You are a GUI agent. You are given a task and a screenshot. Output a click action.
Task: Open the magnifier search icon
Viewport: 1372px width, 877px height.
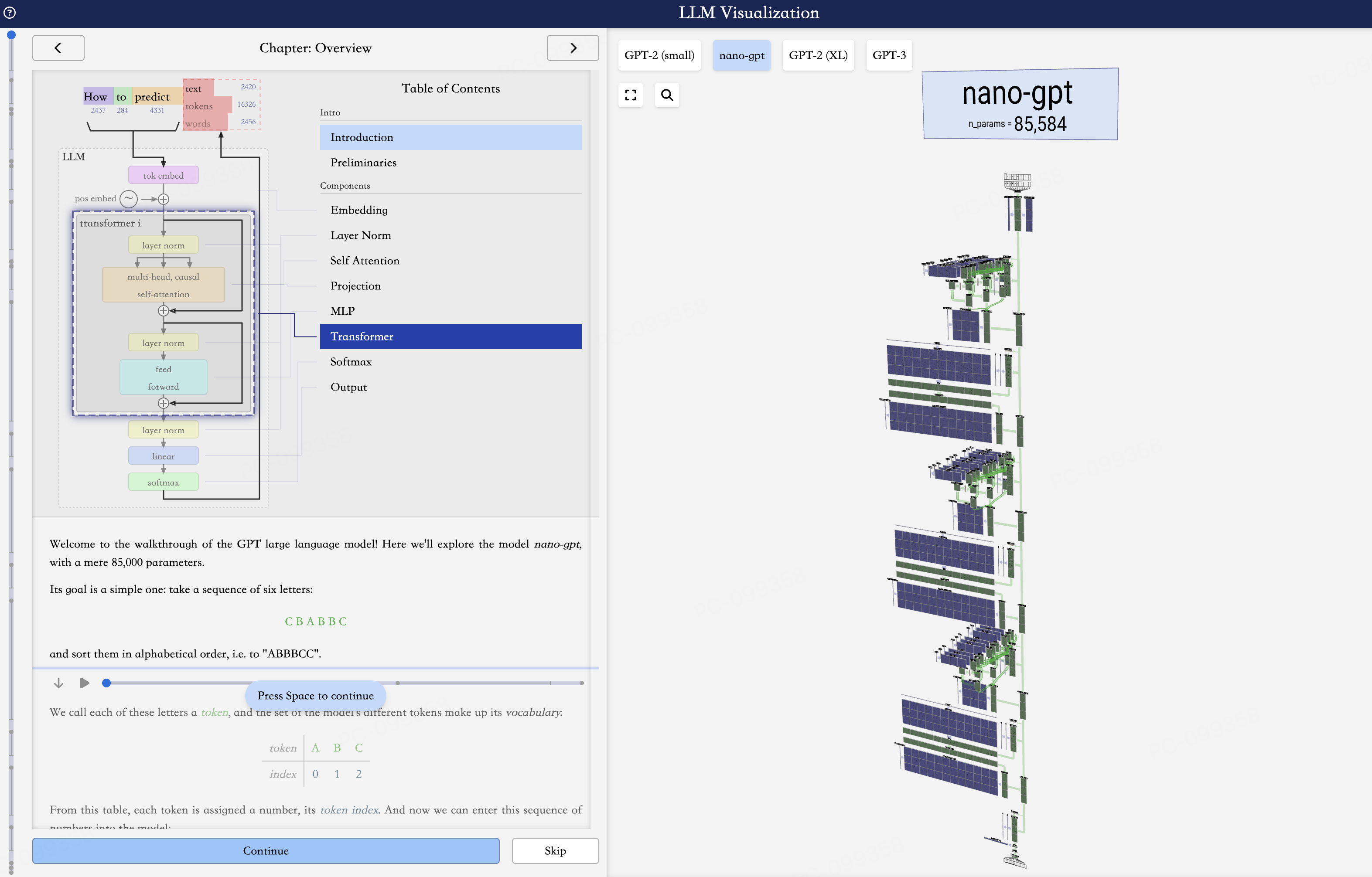(667, 95)
